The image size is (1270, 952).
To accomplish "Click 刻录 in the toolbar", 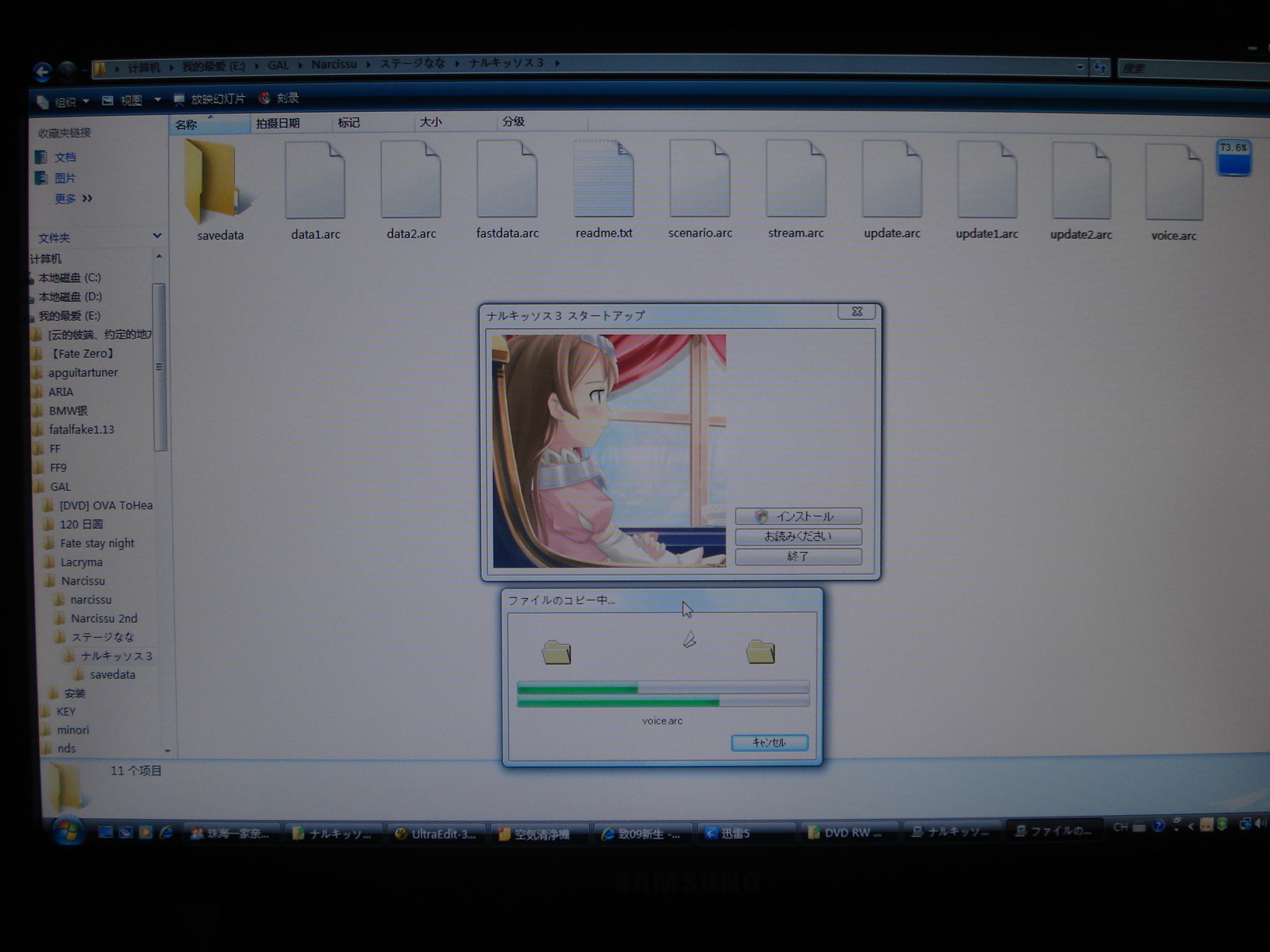I will coord(279,98).
